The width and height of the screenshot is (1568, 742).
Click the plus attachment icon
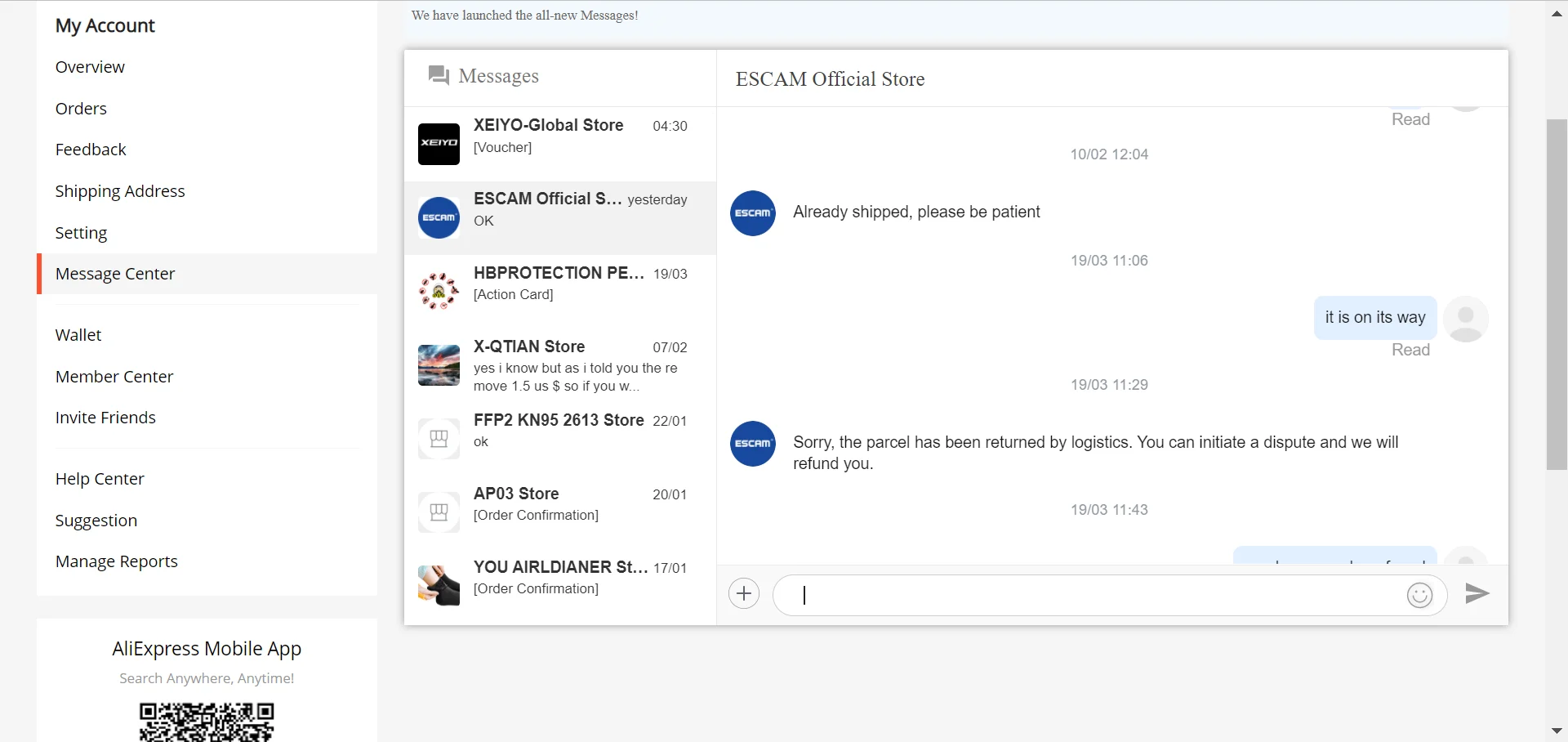tap(744, 594)
